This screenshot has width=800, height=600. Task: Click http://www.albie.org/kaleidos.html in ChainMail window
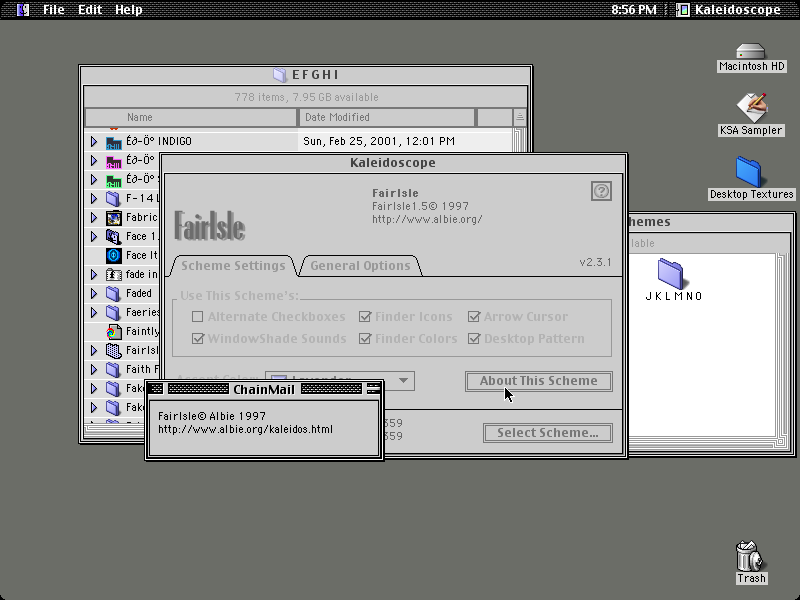pos(245,430)
